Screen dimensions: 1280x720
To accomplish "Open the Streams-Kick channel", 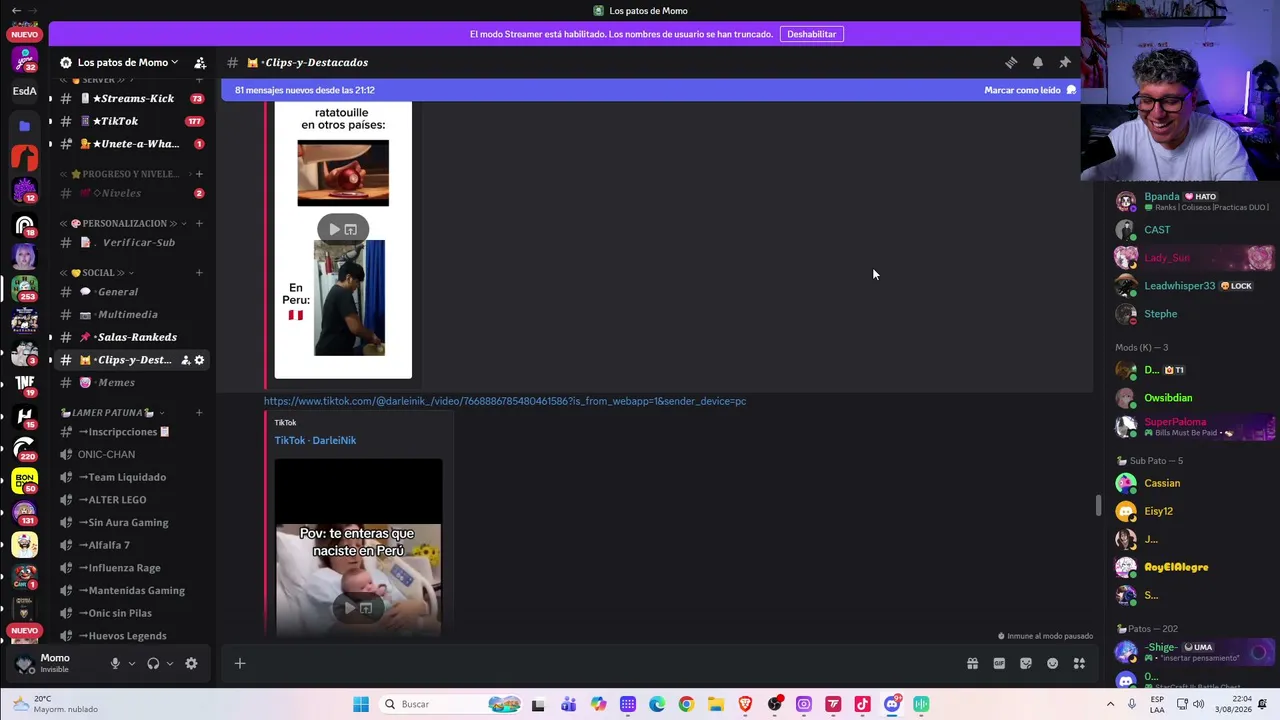I will (133, 98).
